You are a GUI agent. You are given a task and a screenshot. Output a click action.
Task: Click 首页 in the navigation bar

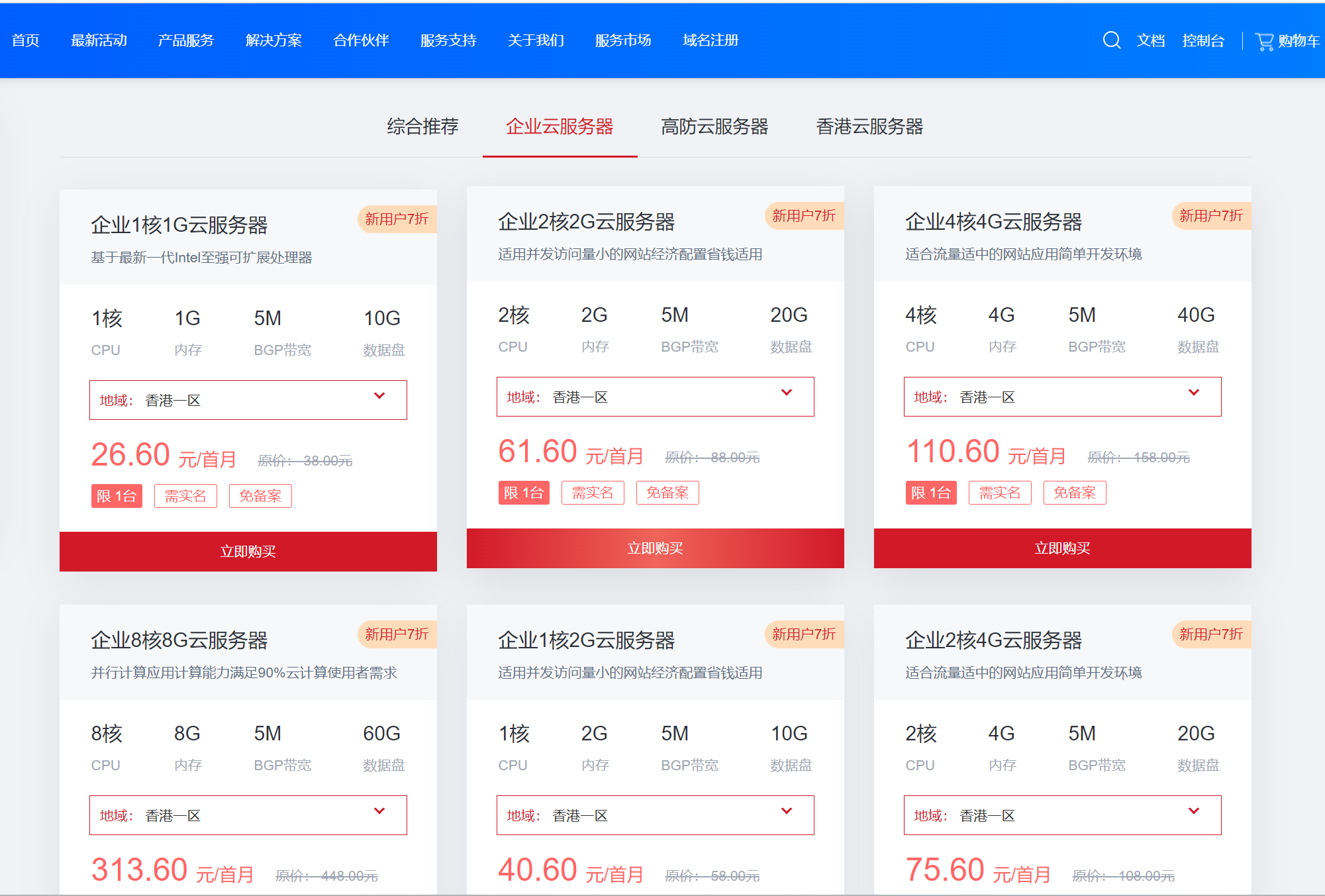[26, 40]
